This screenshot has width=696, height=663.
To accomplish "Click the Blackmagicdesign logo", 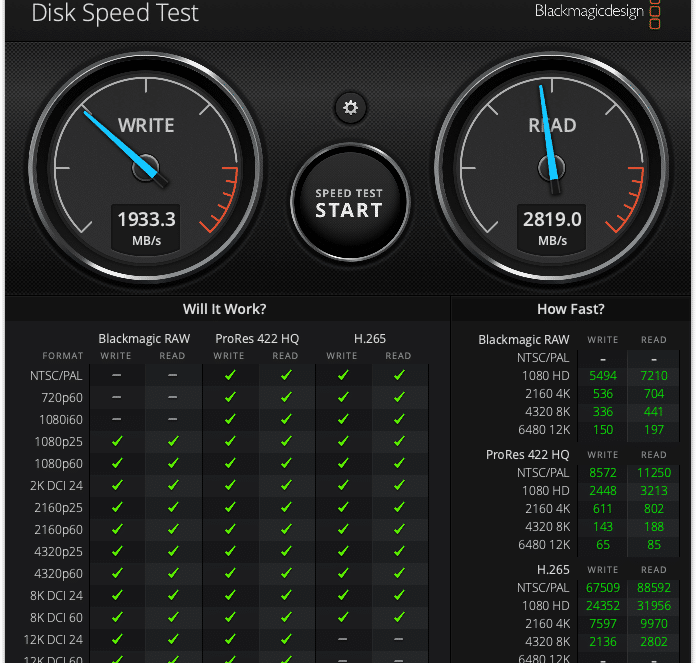I will point(597,12).
